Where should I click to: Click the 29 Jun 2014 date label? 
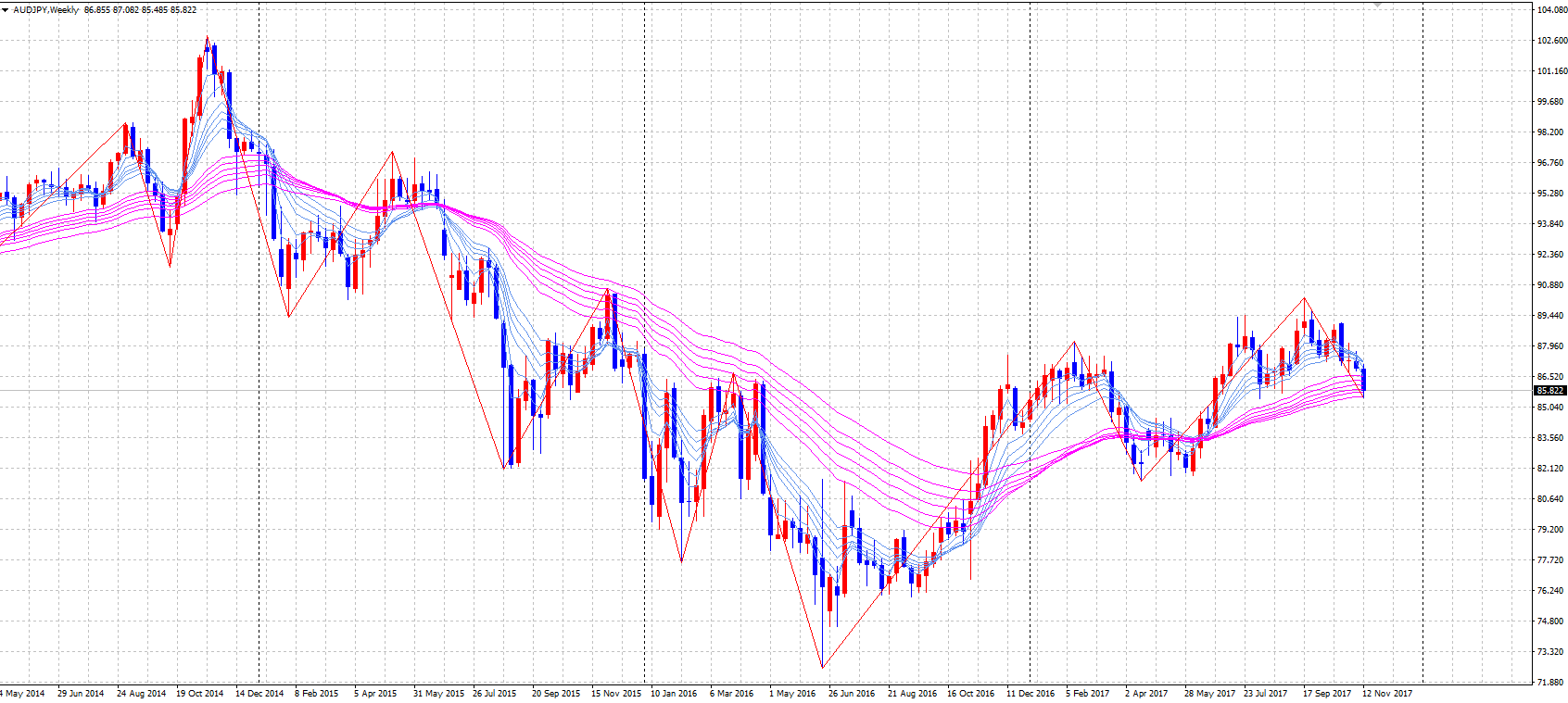(81, 694)
